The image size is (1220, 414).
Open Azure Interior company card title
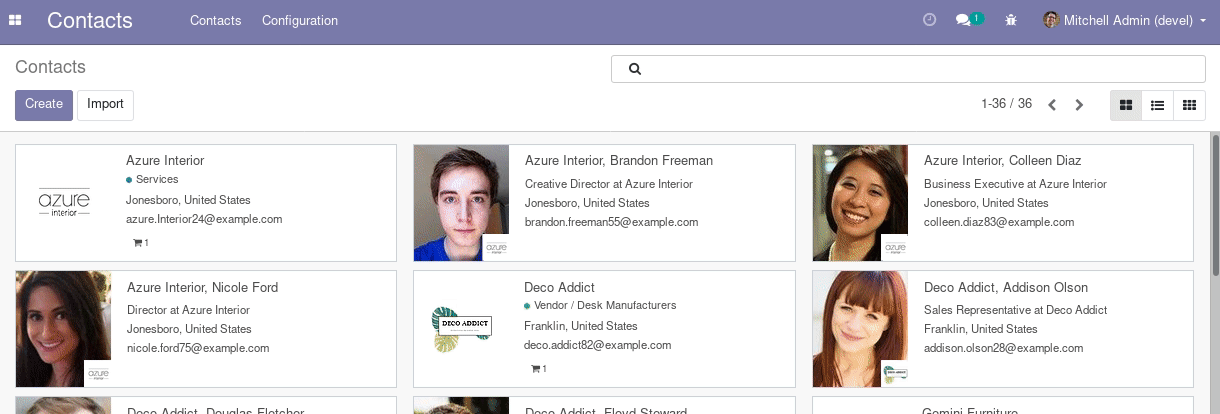pos(165,160)
